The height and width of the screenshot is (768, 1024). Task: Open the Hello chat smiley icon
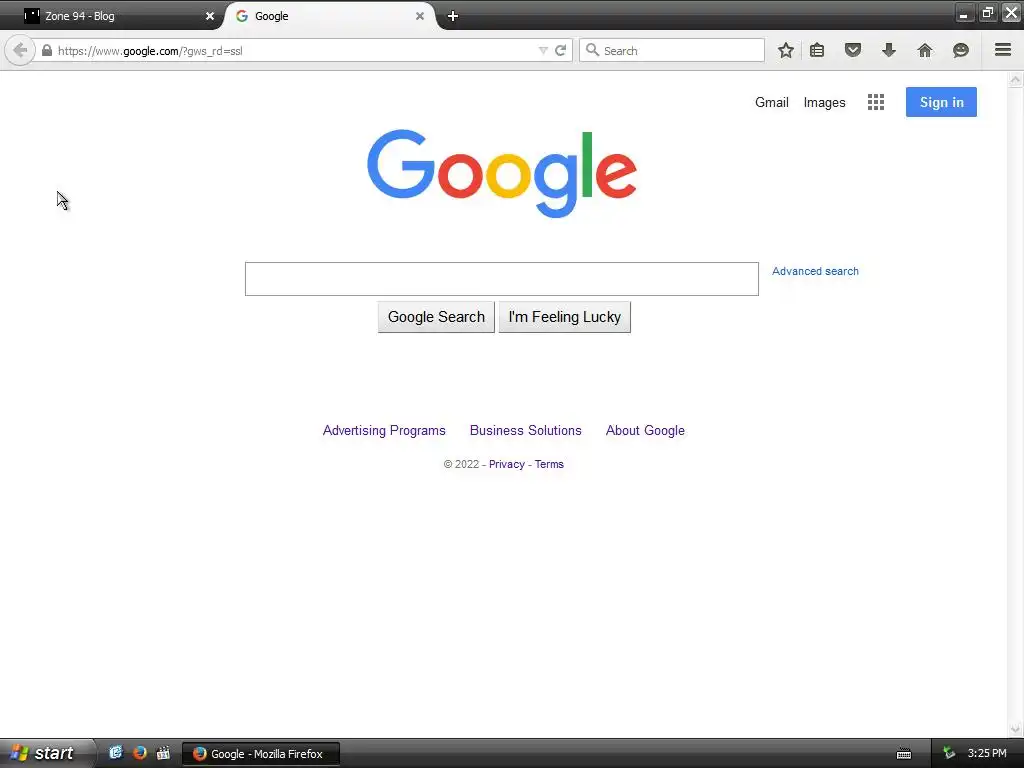(x=961, y=50)
